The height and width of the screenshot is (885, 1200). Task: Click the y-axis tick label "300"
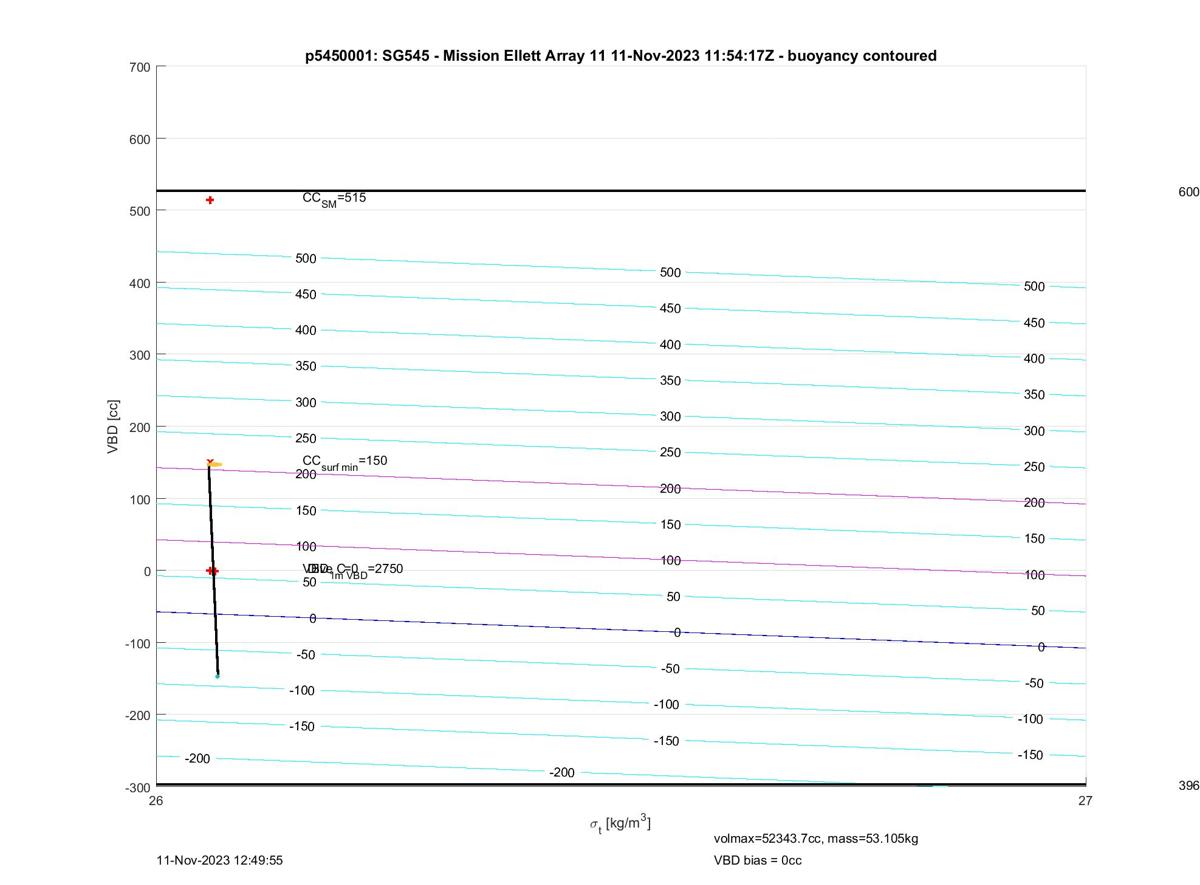pyautogui.click(x=140, y=355)
